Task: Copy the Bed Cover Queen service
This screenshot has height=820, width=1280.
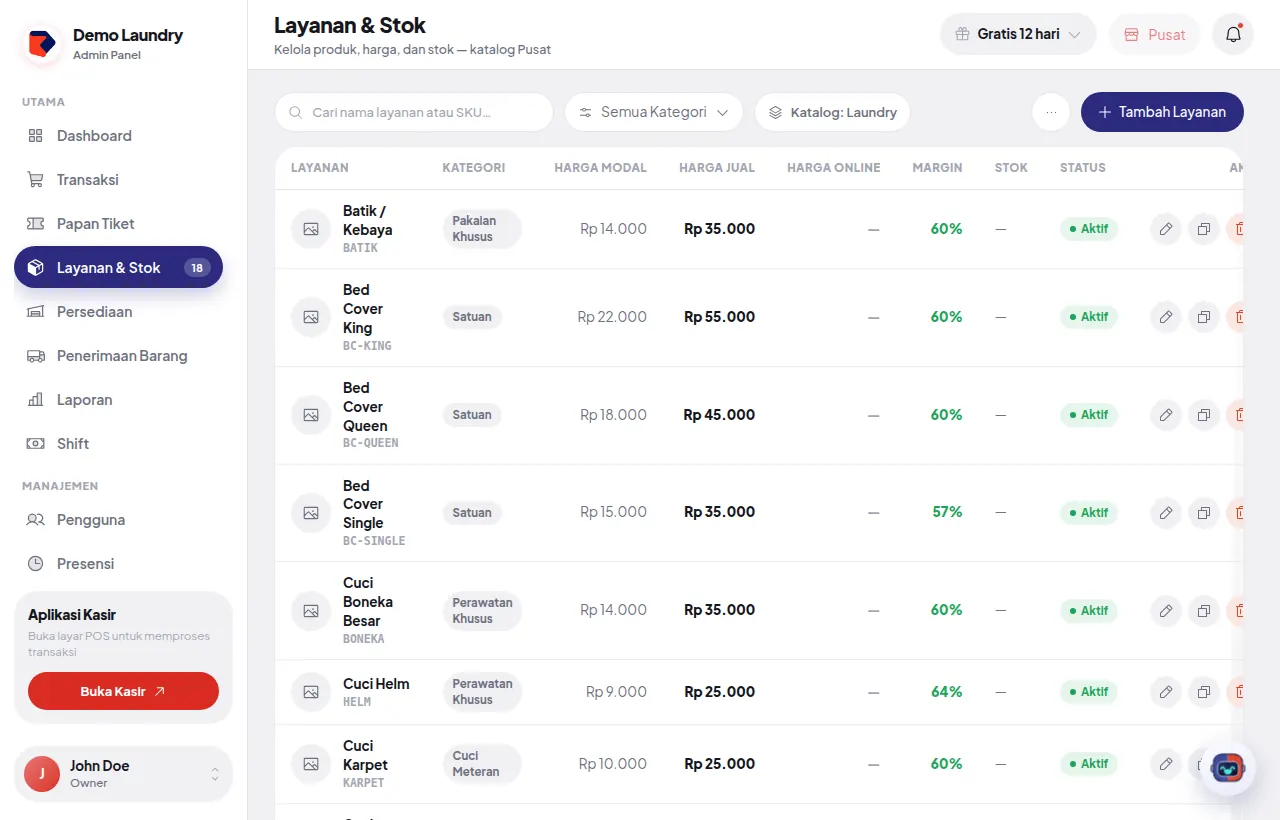Action: tap(1204, 415)
